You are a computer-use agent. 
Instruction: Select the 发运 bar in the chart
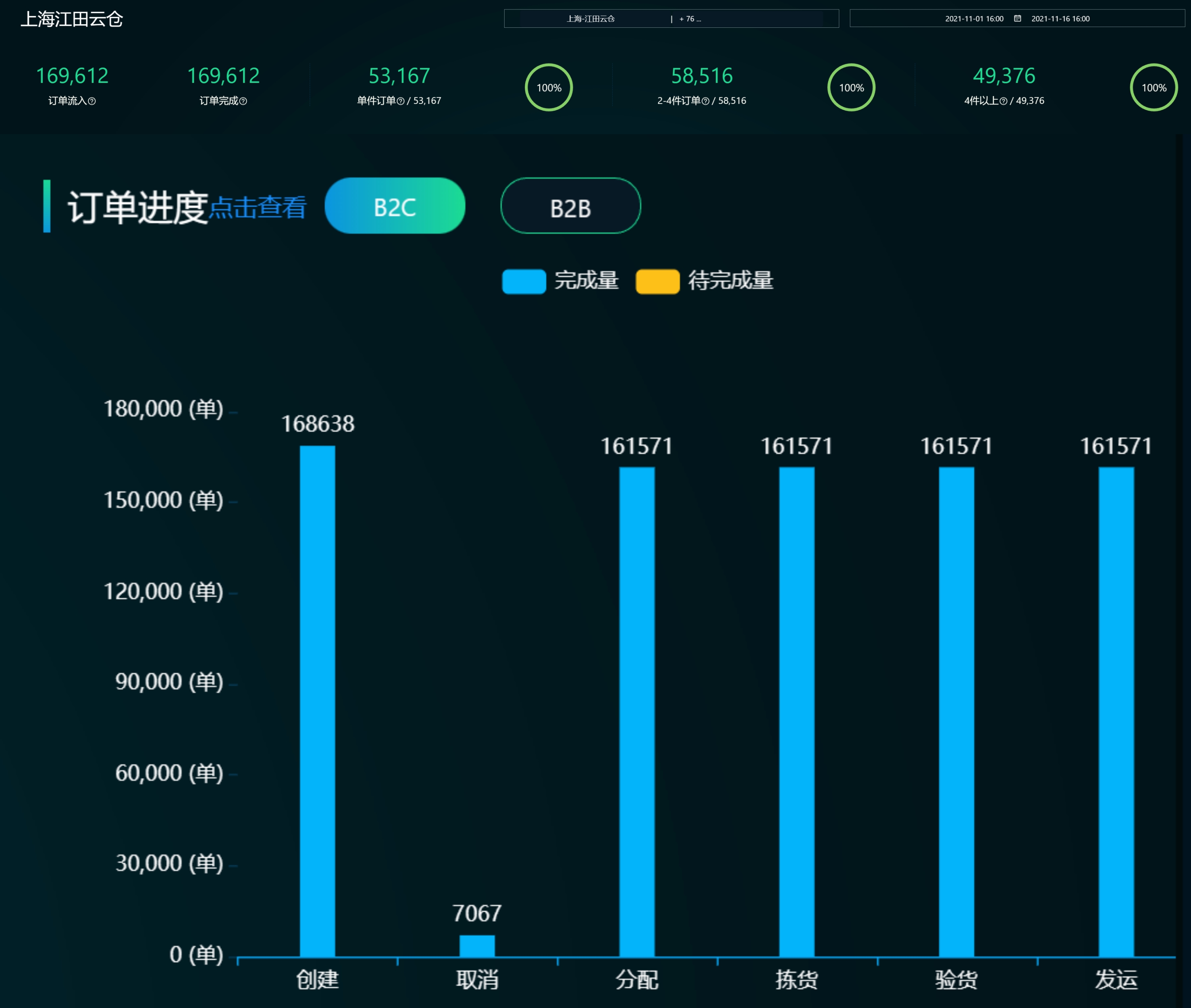pos(1116,712)
